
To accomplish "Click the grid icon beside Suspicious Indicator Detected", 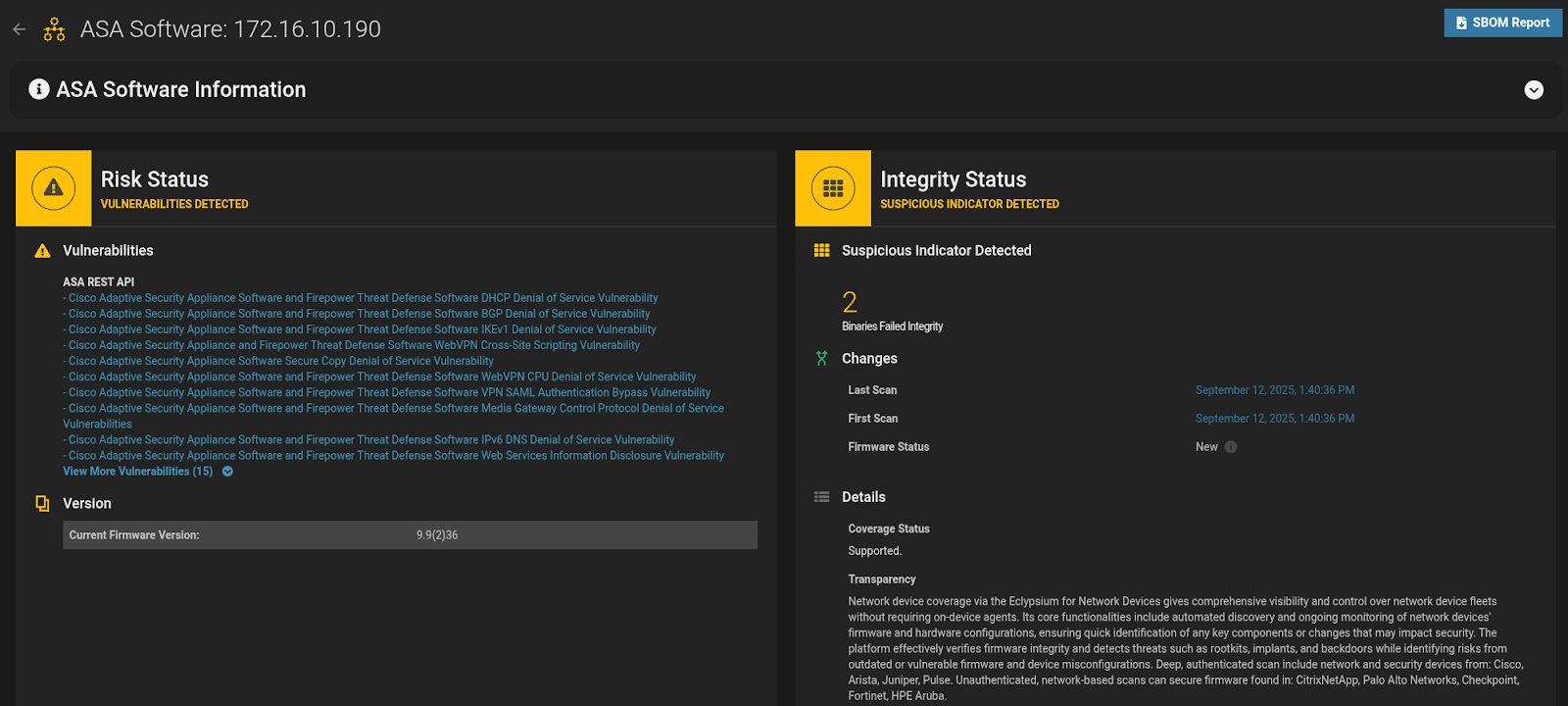I will 821,251.
